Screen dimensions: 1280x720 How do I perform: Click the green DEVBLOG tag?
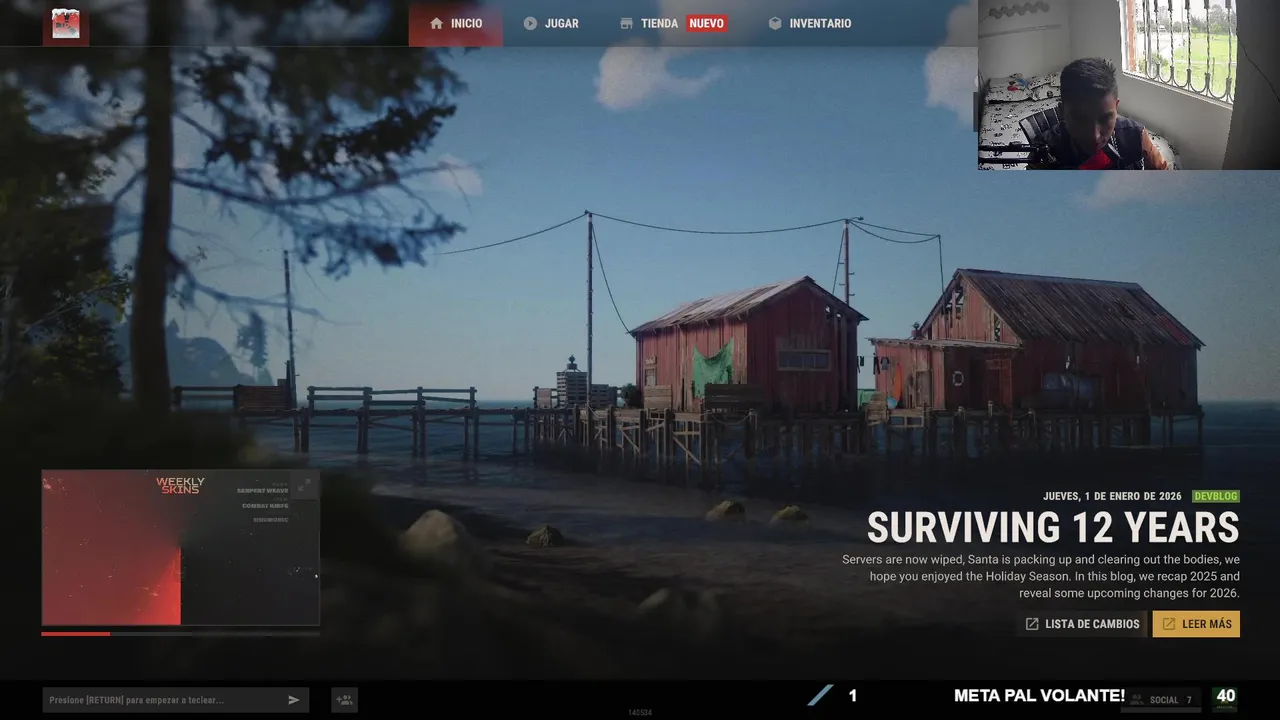[1216, 496]
